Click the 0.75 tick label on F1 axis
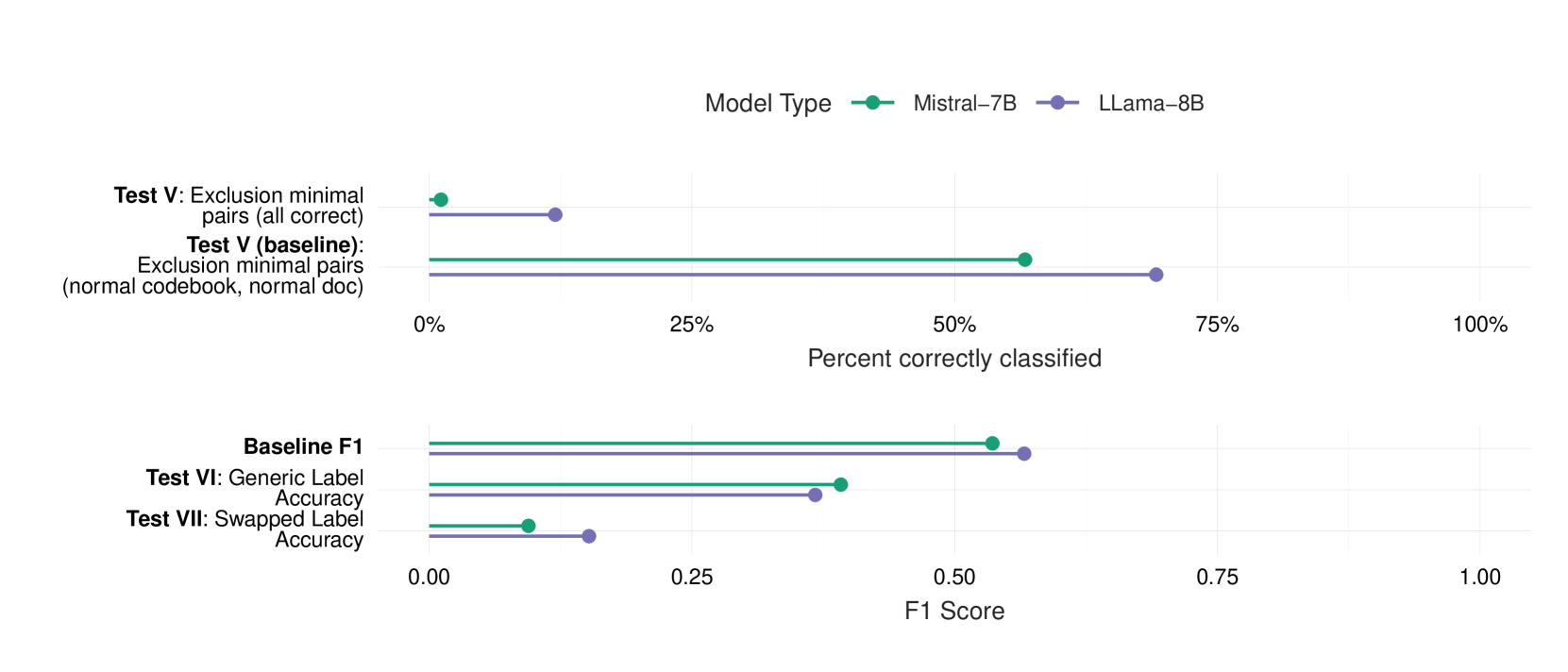This screenshot has height=672, width=1568. coord(1217,577)
